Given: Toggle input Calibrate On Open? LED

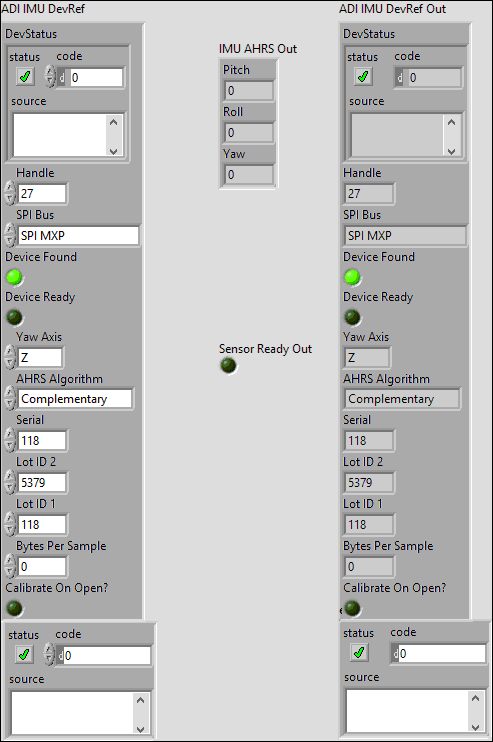Looking at the screenshot, I should (x=14, y=608).
